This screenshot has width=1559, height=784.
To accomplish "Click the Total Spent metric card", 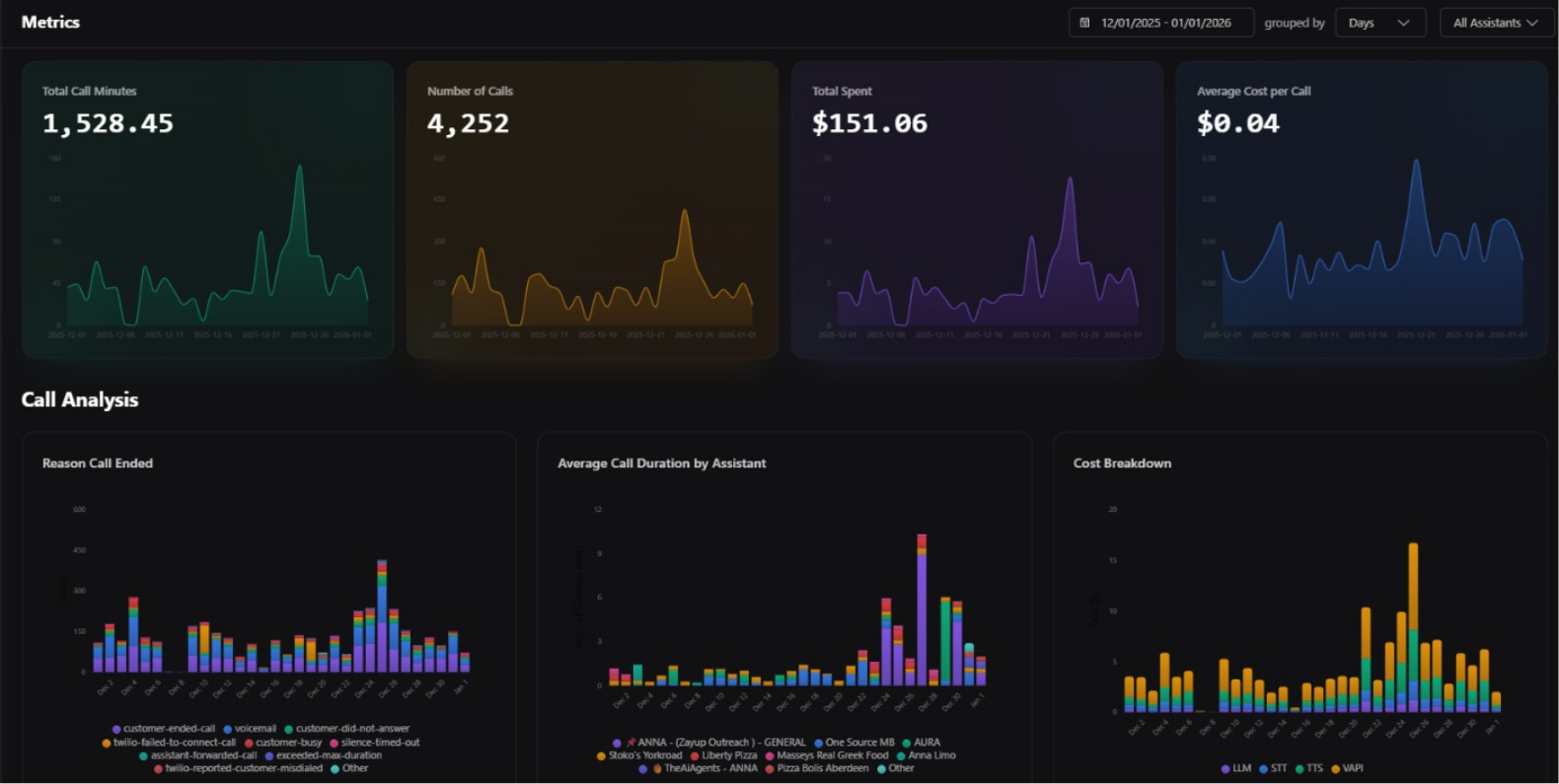I will coord(977,209).
